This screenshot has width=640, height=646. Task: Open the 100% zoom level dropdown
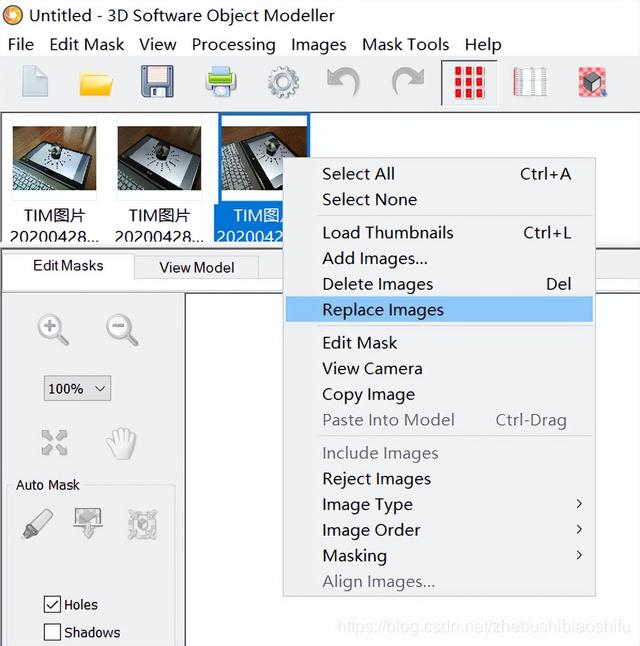(77, 388)
